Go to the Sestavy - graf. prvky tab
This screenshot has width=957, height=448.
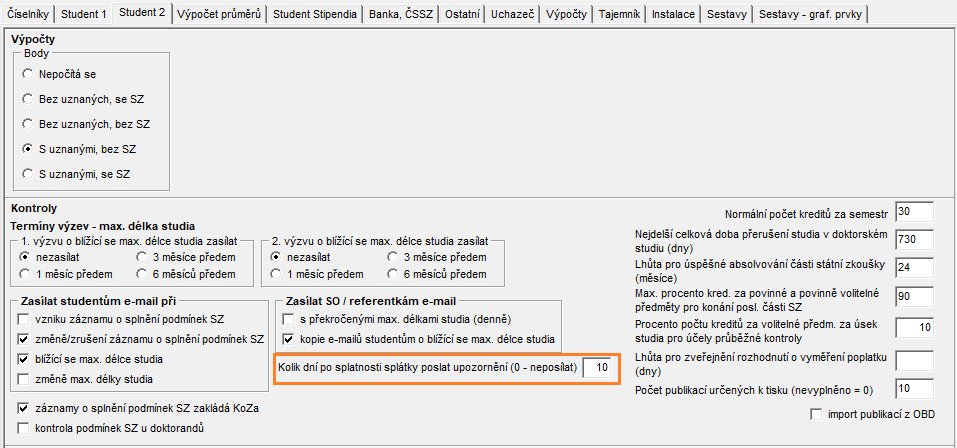click(812, 15)
